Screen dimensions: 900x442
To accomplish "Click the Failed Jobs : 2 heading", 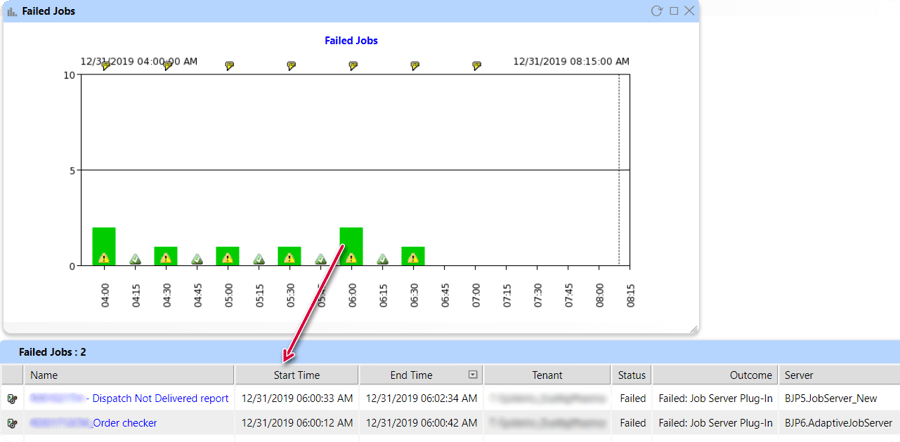I will tap(52, 352).
